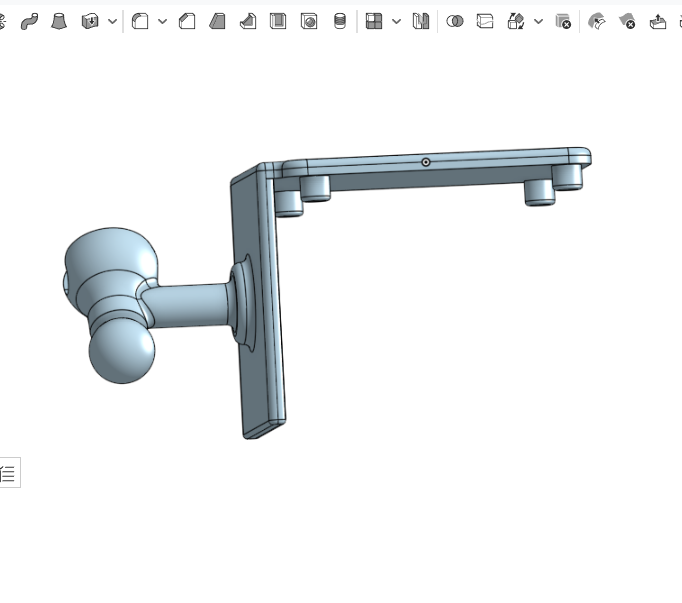Select the Split tool
This screenshot has height=603, width=682.
(x=485, y=21)
